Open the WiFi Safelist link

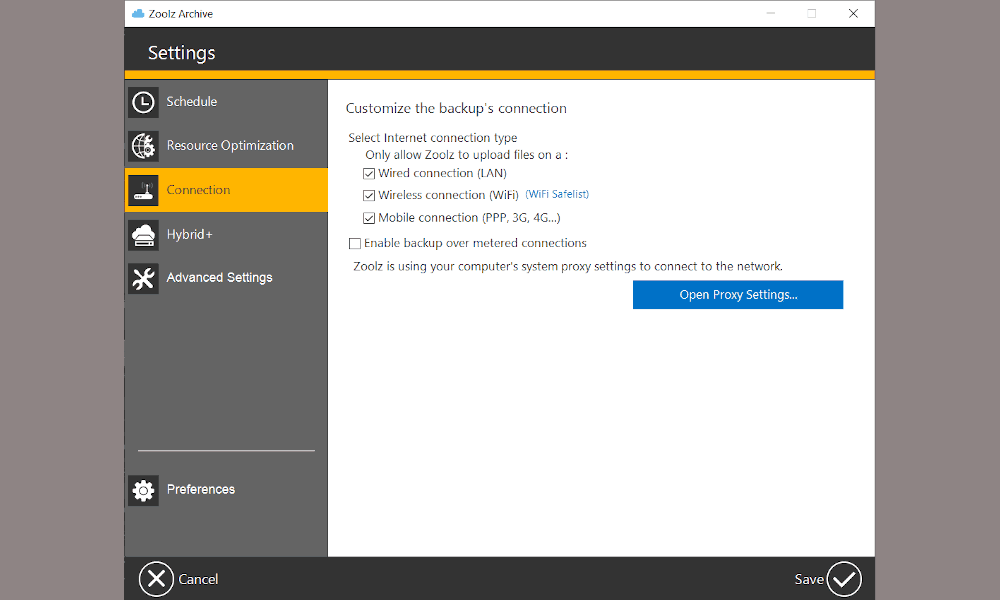click(557, 194)
